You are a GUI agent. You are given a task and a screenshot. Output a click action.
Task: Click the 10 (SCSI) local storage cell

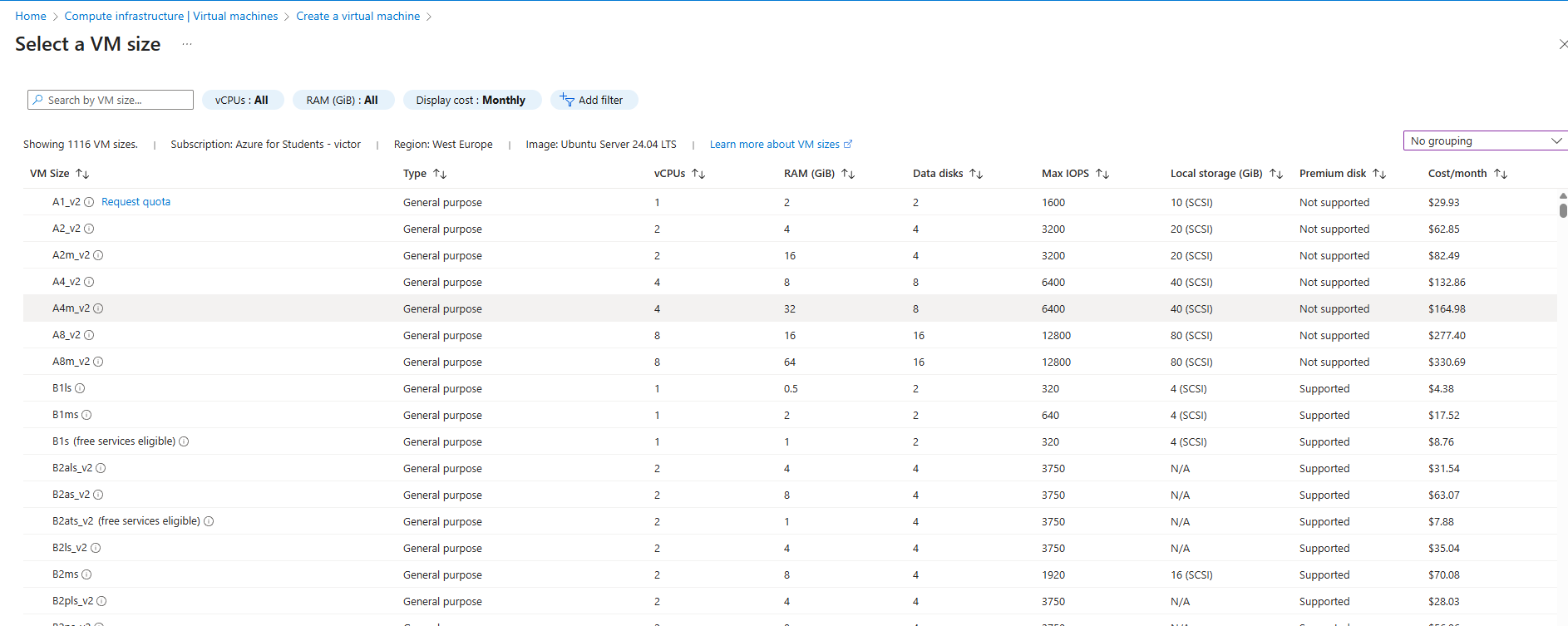tap(1191, 202)
